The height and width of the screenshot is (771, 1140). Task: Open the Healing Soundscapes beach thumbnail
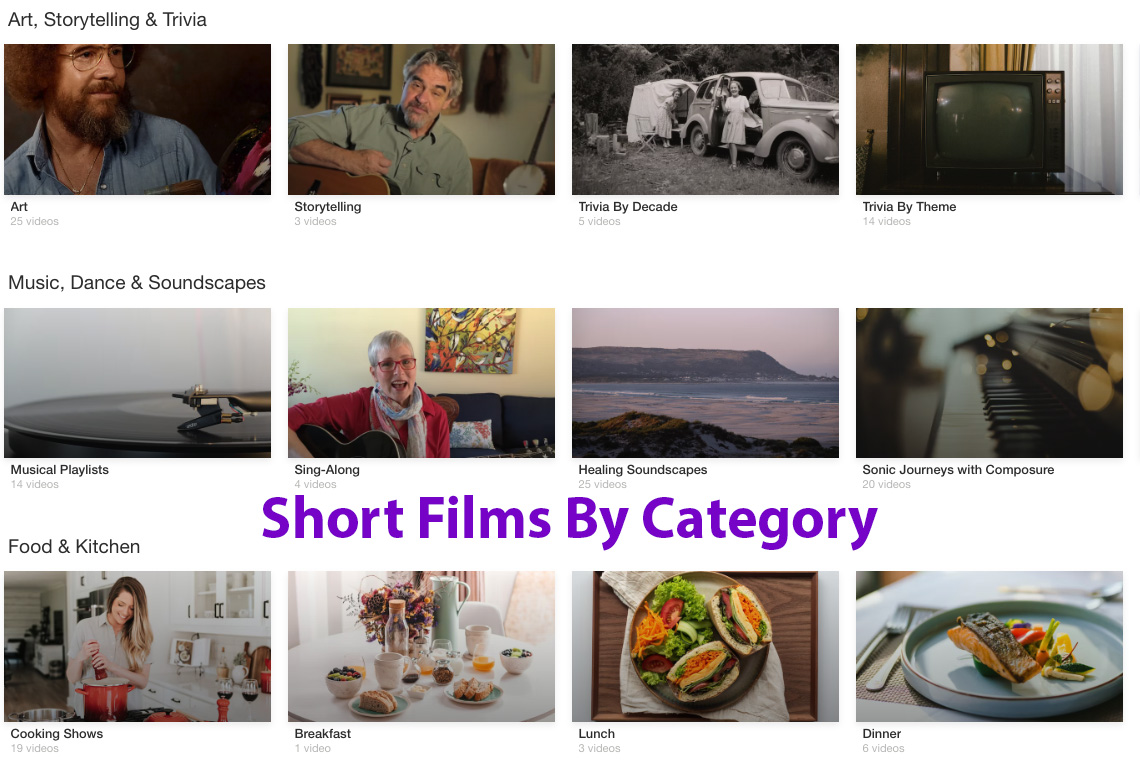(705, 383)
